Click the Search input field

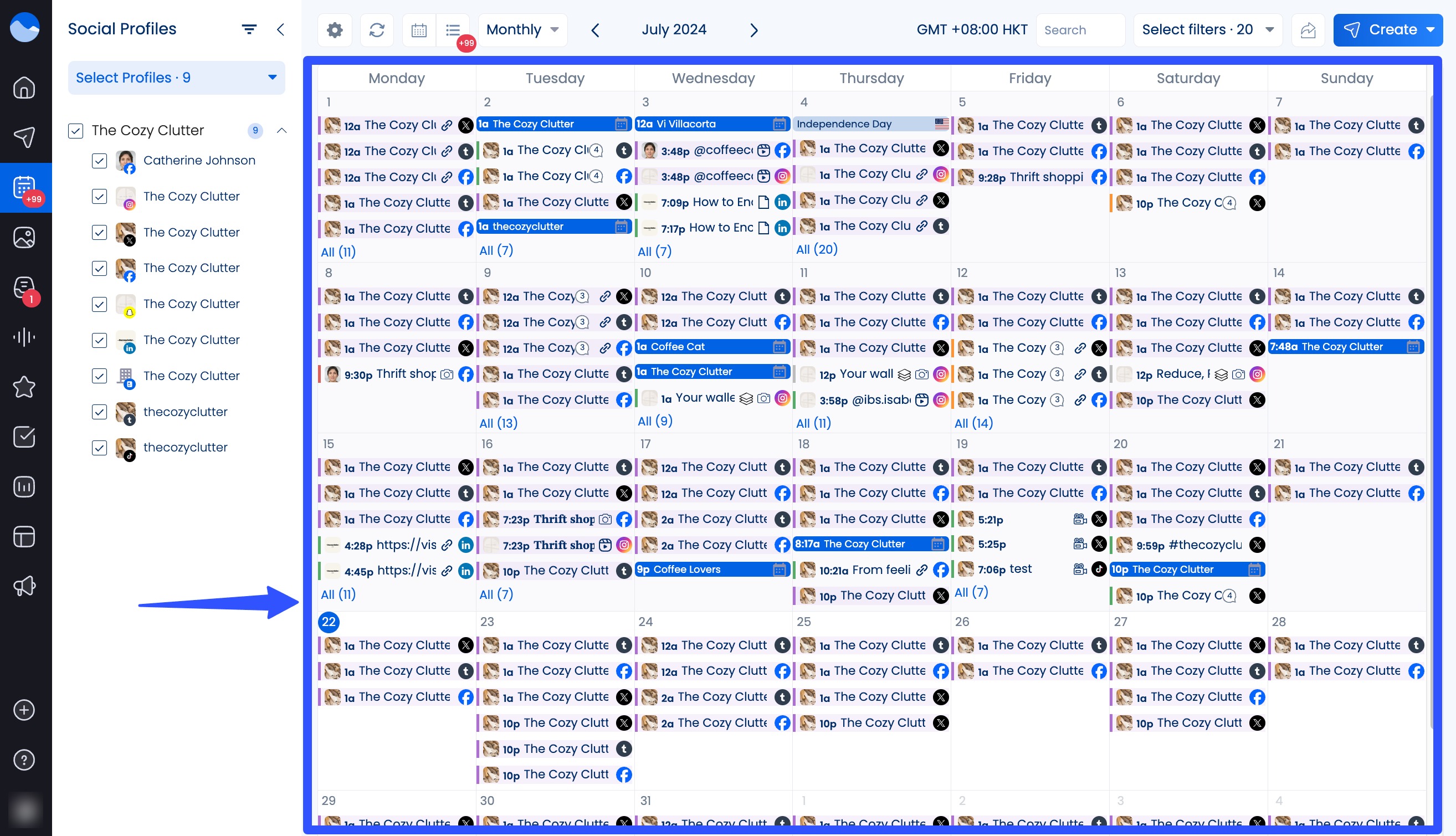[1079, 30]
